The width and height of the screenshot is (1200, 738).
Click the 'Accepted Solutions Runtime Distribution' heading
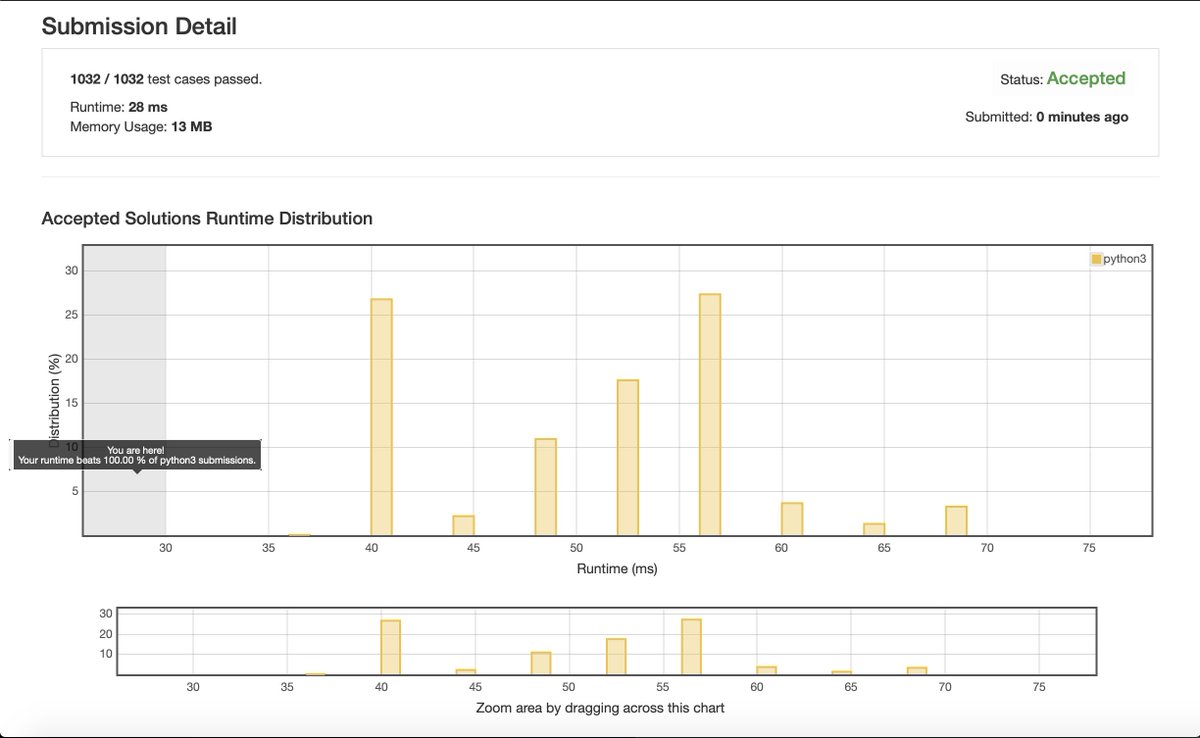pyautogui.click(x=207, y=218)
